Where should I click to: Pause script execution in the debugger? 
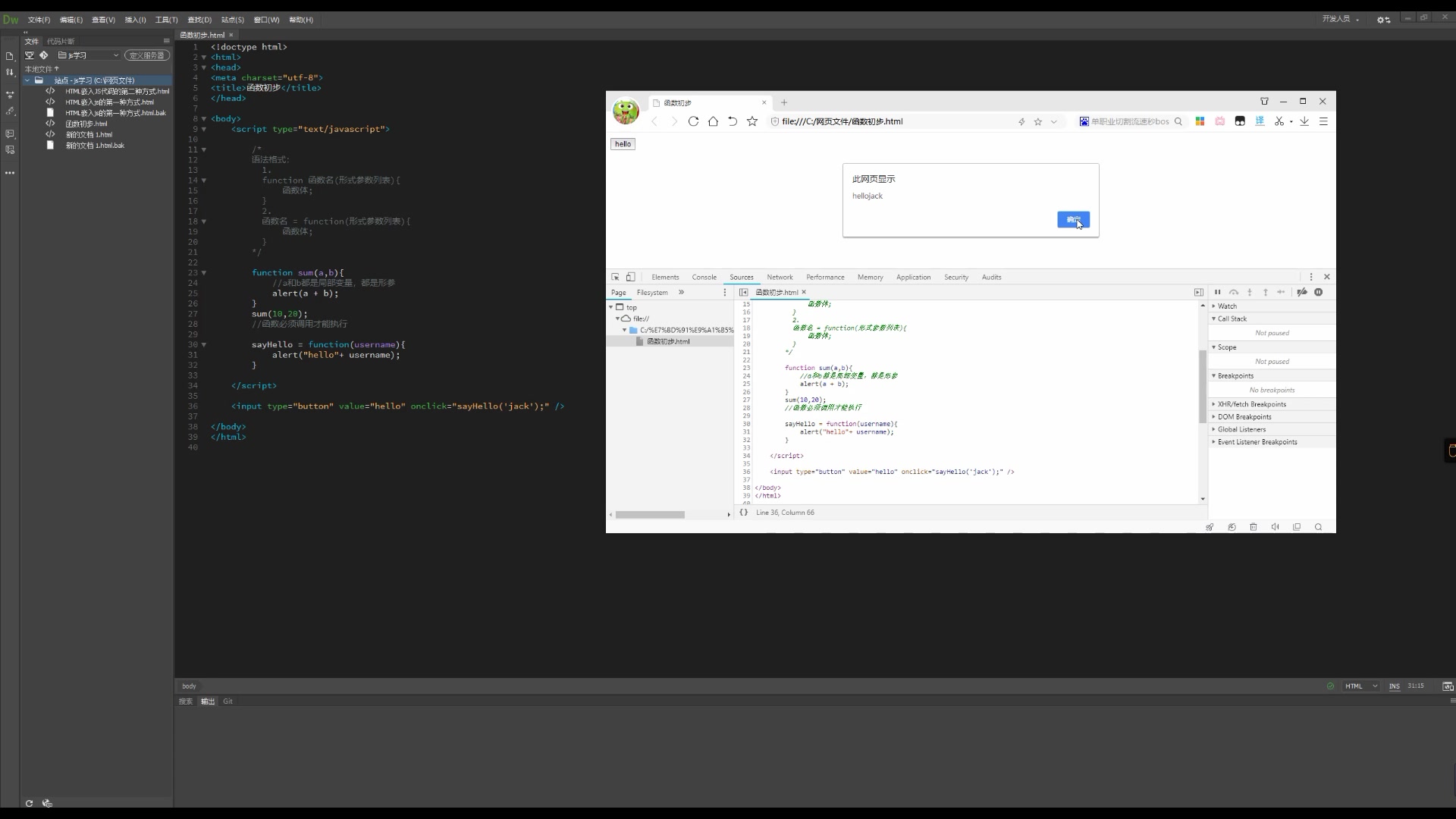tap(1218, 292)
